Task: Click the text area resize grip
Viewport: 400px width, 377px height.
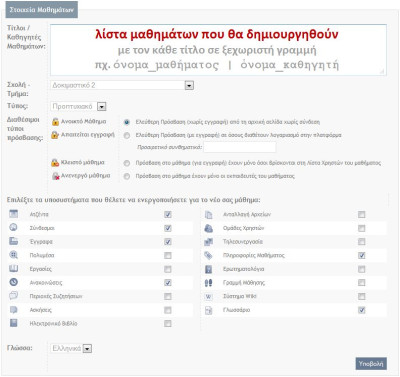Action: click(382, 71)
